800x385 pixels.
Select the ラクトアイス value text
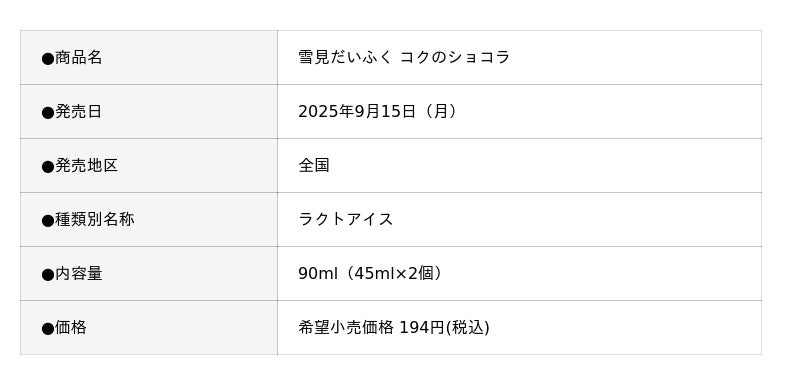[x=346, y=219]
